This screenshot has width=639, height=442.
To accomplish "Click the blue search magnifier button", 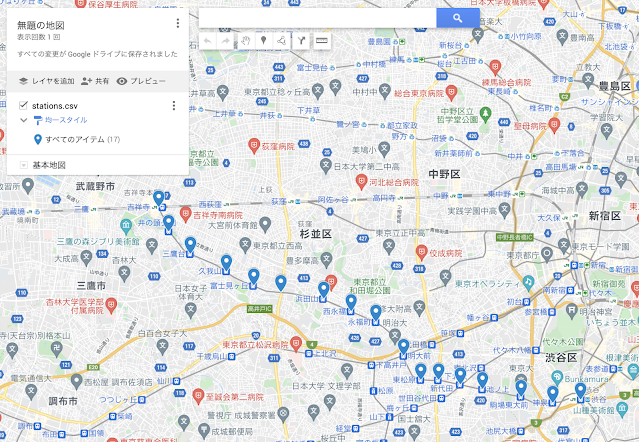I will (458, 18).
